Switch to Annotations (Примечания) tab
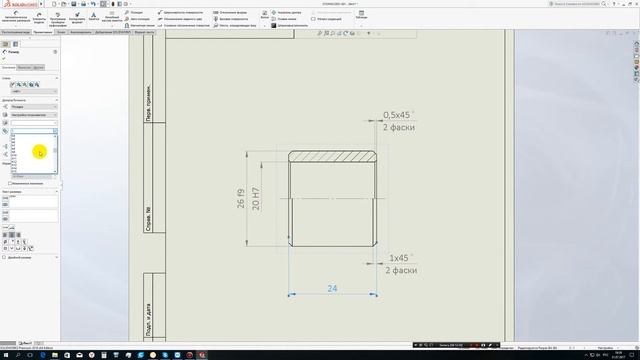Viewport: 640px width, 360px height. click(x=43, y=32)
